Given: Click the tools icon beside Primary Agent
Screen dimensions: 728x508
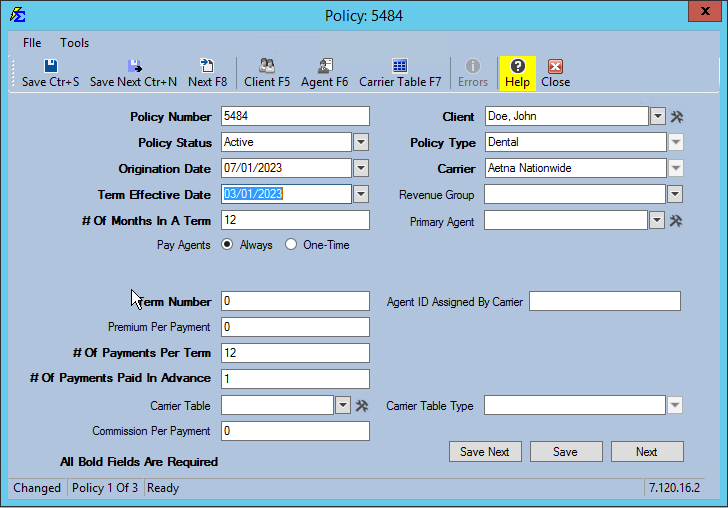Looking at the screenshot, I should 676,221.
